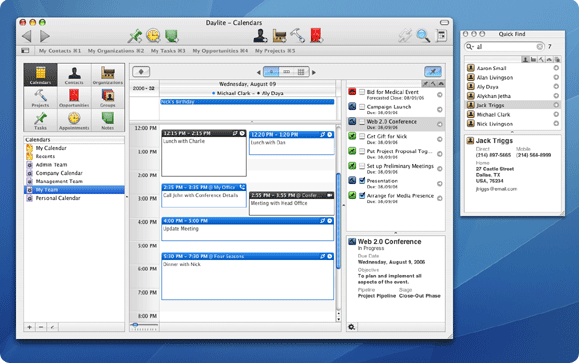The height and width of the screenshot is (364, 580).
Task: Check the Put Project Proposal Together checkbox
Action: click(x=362, y=151)
